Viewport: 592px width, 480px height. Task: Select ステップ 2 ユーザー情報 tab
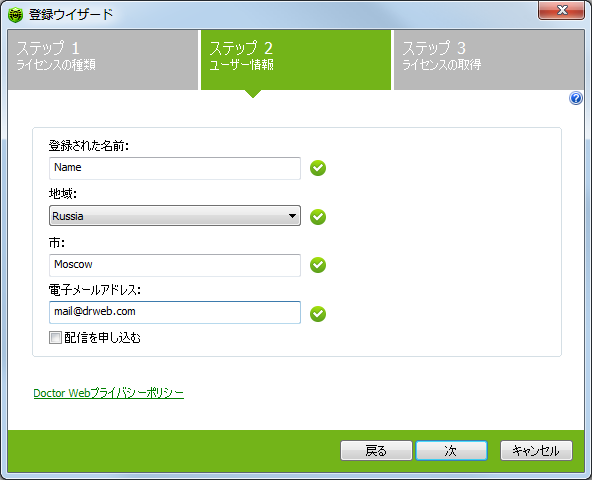[296, 60]
